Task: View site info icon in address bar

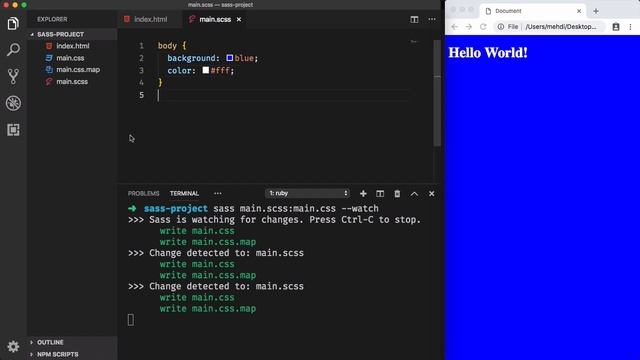Action: coord(500,27)
